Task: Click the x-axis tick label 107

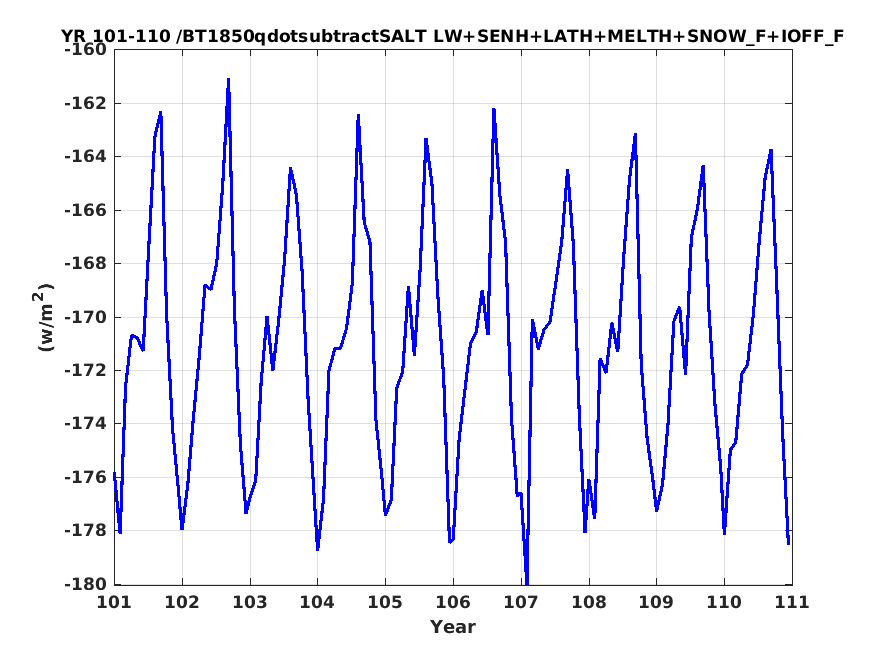Action: [521, 602]
